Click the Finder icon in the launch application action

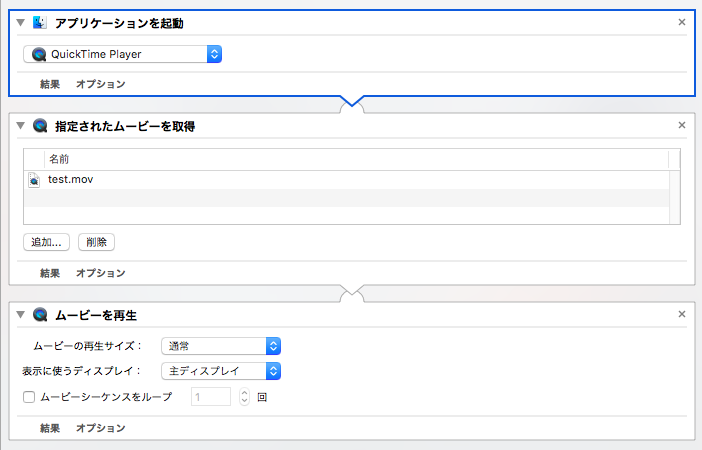(x=40, y=22)
